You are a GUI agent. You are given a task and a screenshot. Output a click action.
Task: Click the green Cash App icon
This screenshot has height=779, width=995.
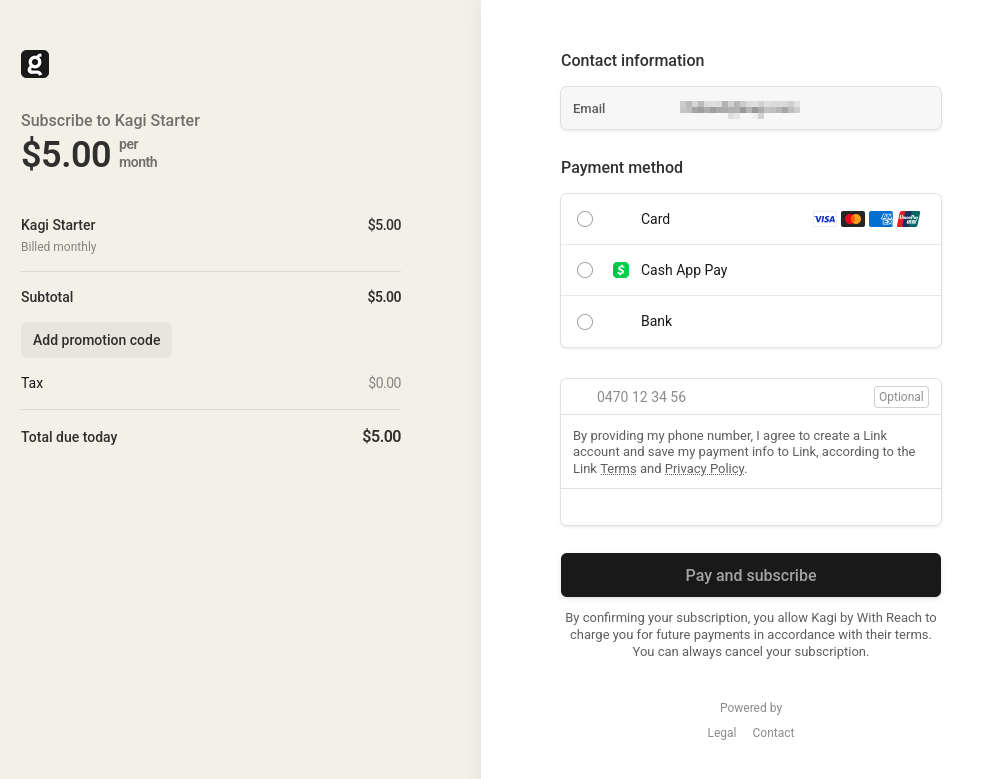(x=621, y=270)
